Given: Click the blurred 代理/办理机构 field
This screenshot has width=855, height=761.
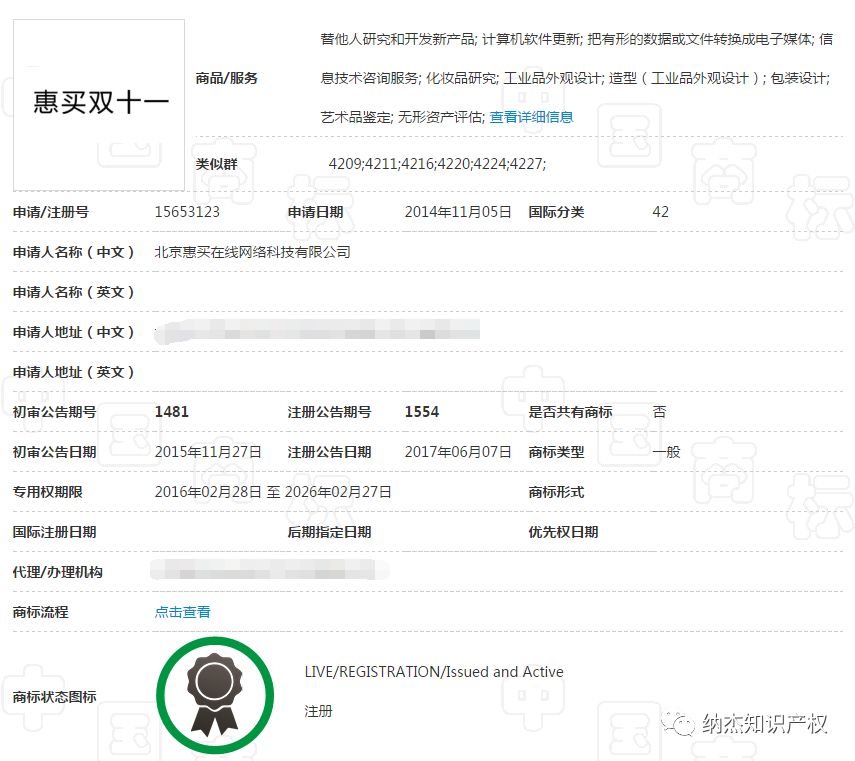Looking at the screenshot, I should pyautogui.click(x=270, y=571).
